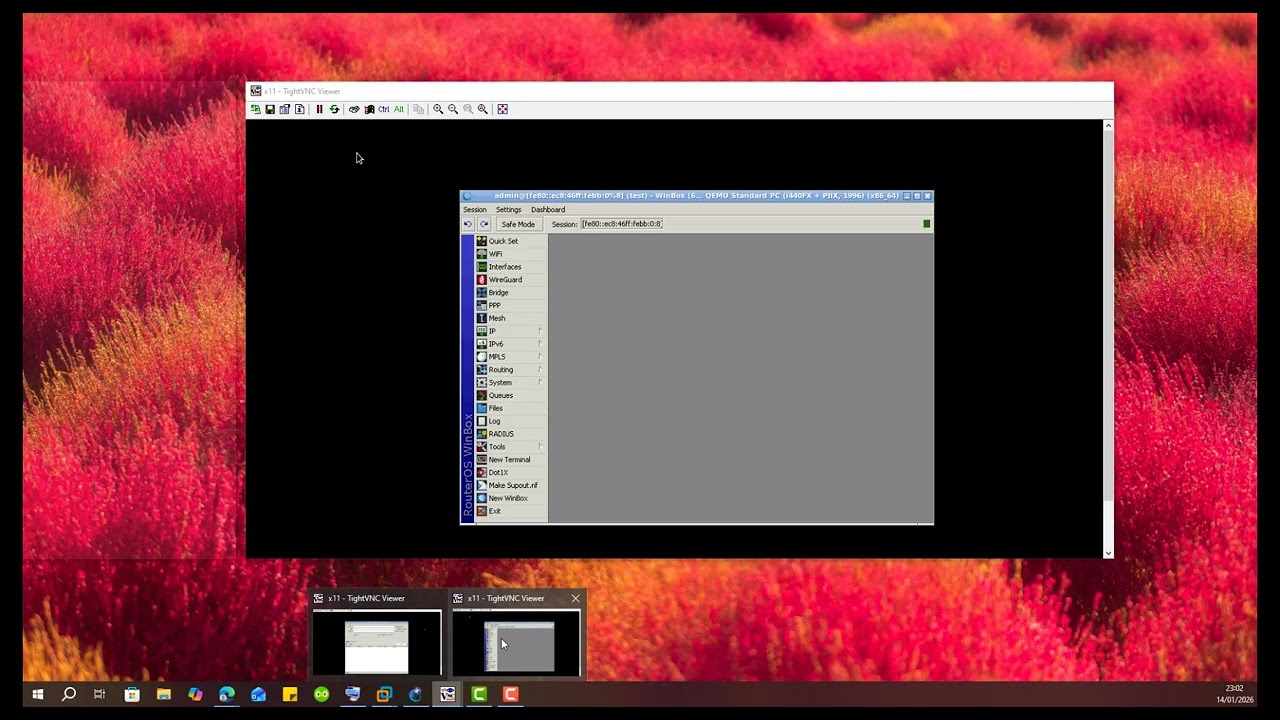Click the save session toolbar icon
The height and width of the screenshot is (720, 1280).
coord(270,109)
